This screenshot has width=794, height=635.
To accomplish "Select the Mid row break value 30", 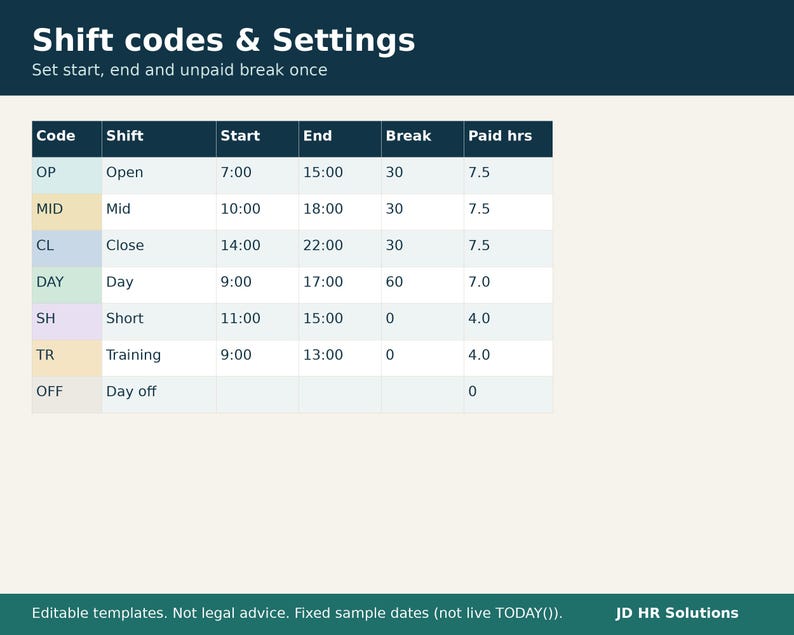I will pyautogui.click(x=422, y=212).
